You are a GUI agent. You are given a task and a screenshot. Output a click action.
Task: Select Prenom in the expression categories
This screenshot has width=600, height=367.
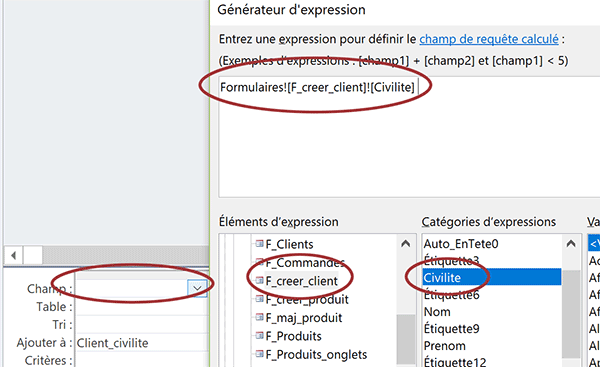click(444, 345)
